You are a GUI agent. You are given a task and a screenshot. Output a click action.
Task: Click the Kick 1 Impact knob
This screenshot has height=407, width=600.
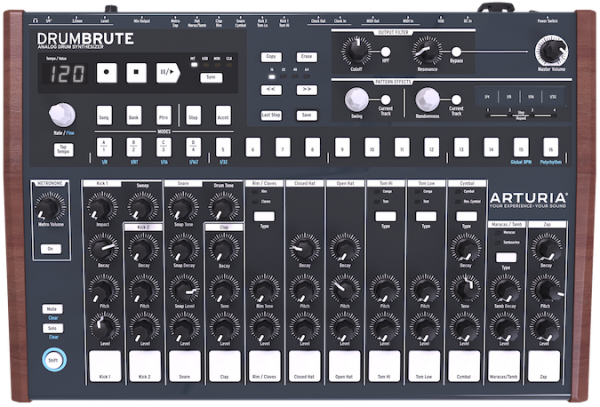102,207
